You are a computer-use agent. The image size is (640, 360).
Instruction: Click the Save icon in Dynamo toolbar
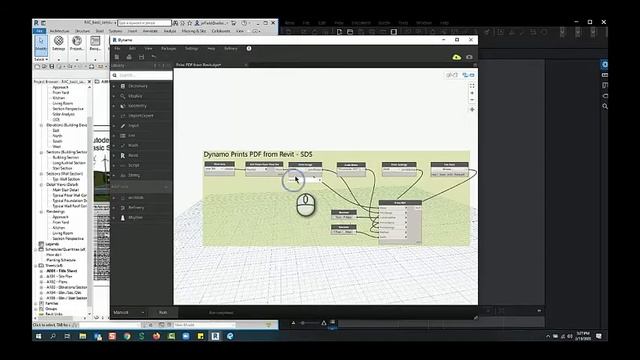(x=141, y=57)
